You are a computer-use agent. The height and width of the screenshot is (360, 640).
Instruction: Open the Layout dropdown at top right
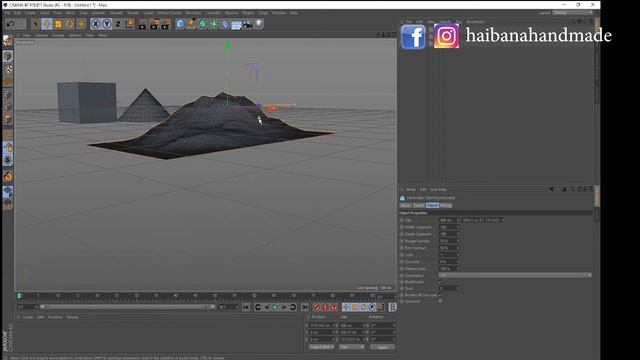tap(572, 13)
